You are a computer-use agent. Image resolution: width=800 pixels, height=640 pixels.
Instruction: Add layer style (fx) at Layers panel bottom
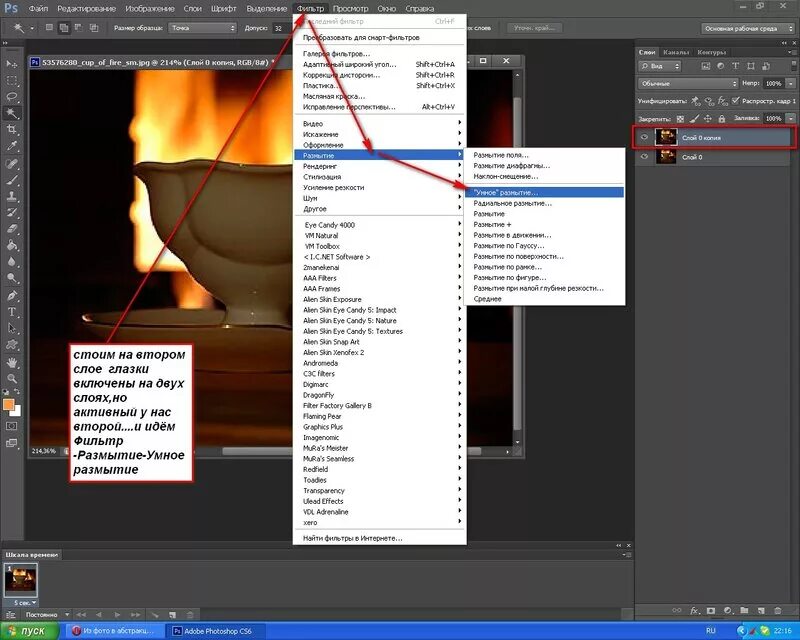tap(694, 610)
